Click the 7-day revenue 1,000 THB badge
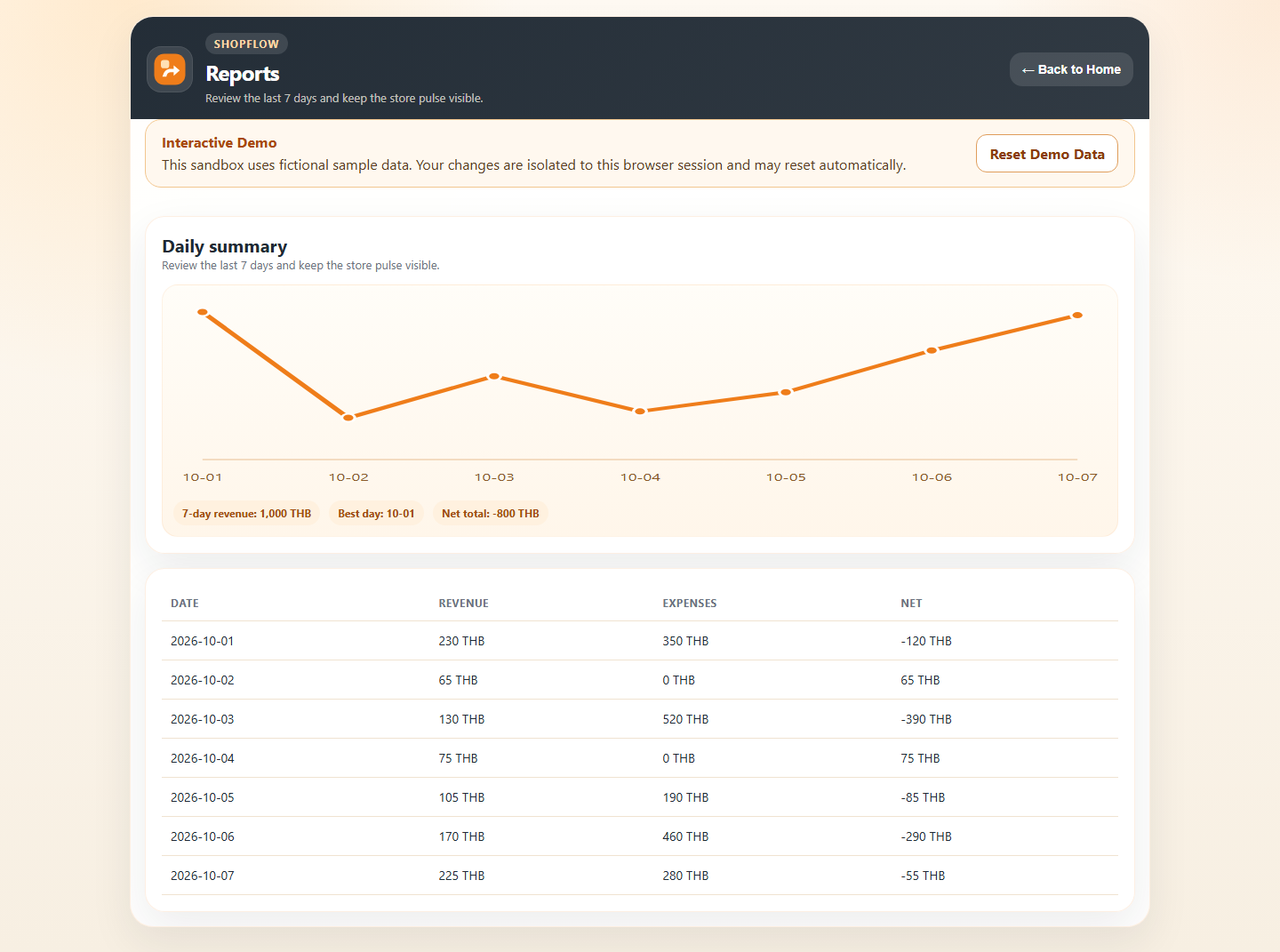The image size is (1280, 952). 246,514
